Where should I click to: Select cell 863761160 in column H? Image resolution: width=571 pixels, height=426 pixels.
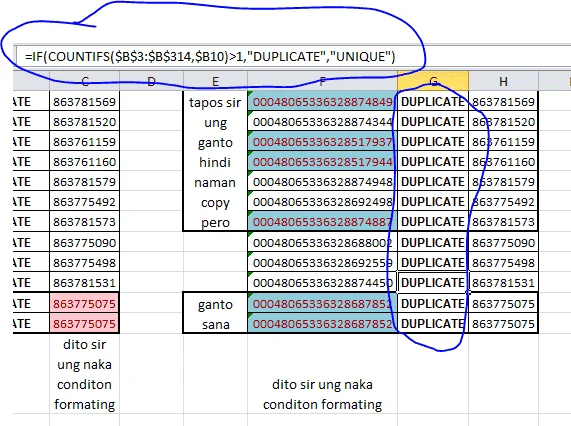coord(503,161)
